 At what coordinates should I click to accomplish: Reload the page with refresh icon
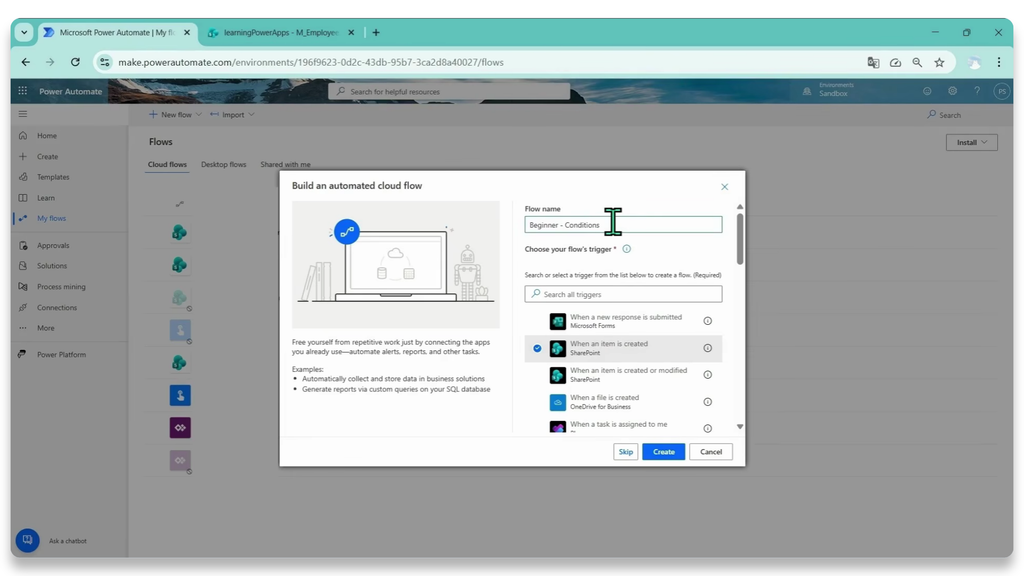[75, 62]
